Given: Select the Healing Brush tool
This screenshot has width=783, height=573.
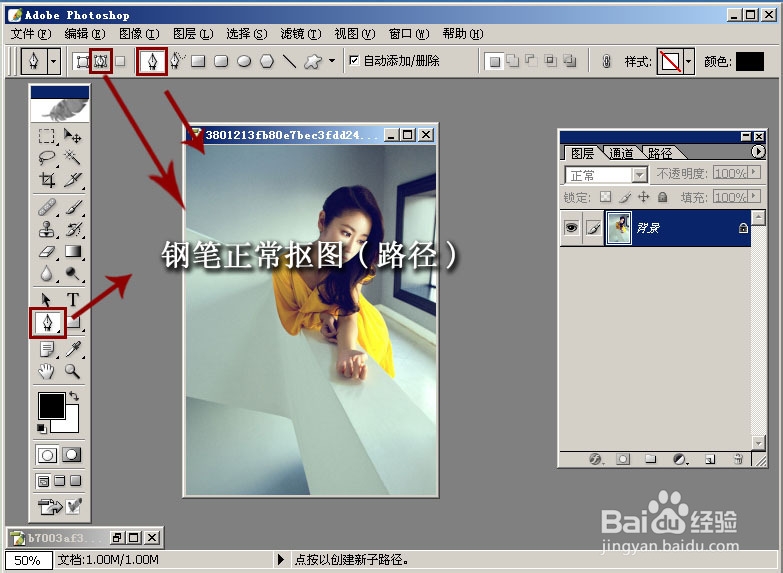Looking at the screenshot, I should [46, 207].
